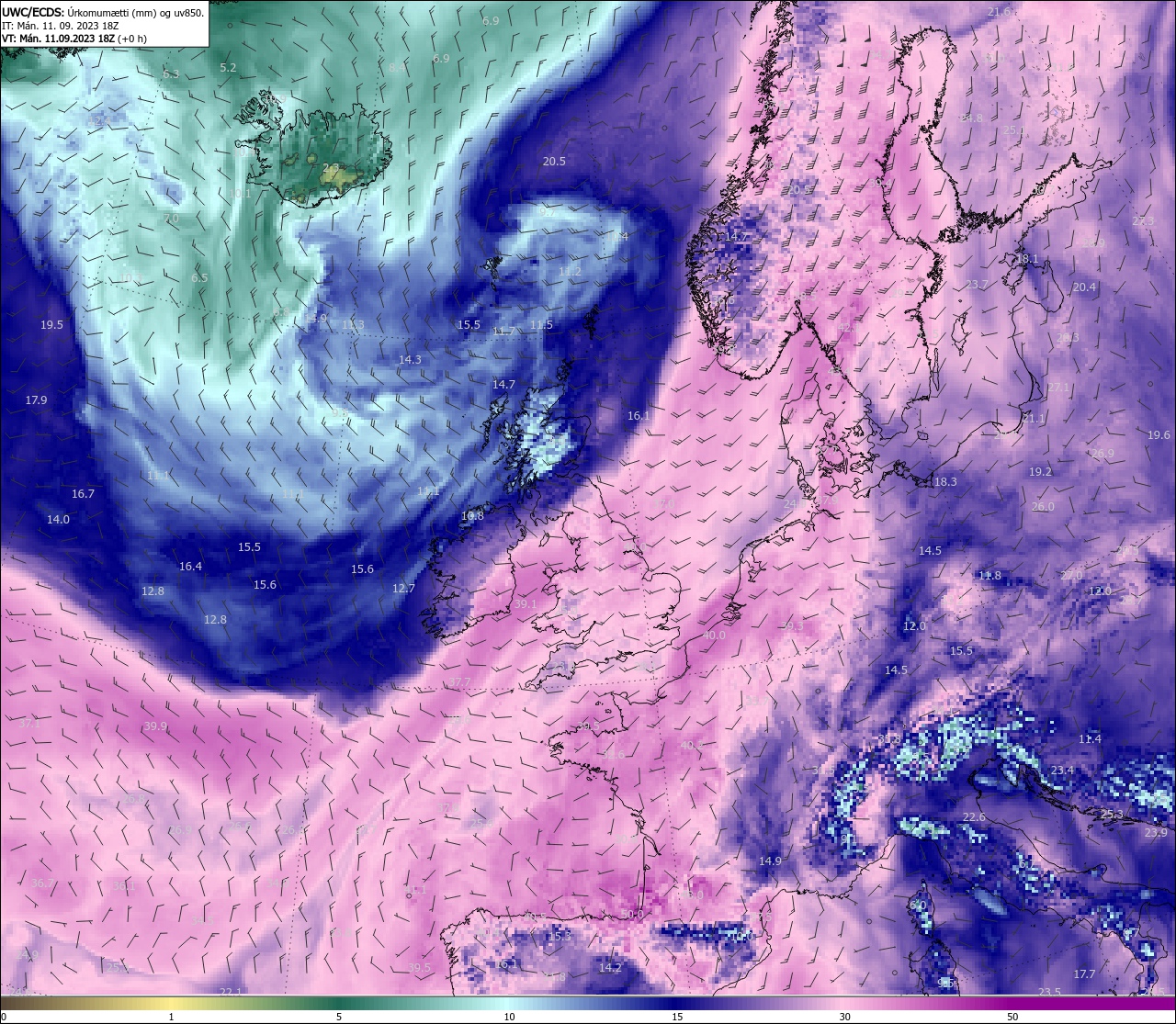Viewport: 1176px width, 1024px height.
Task: Pick the 19.2 map value
Action: 1040,472
